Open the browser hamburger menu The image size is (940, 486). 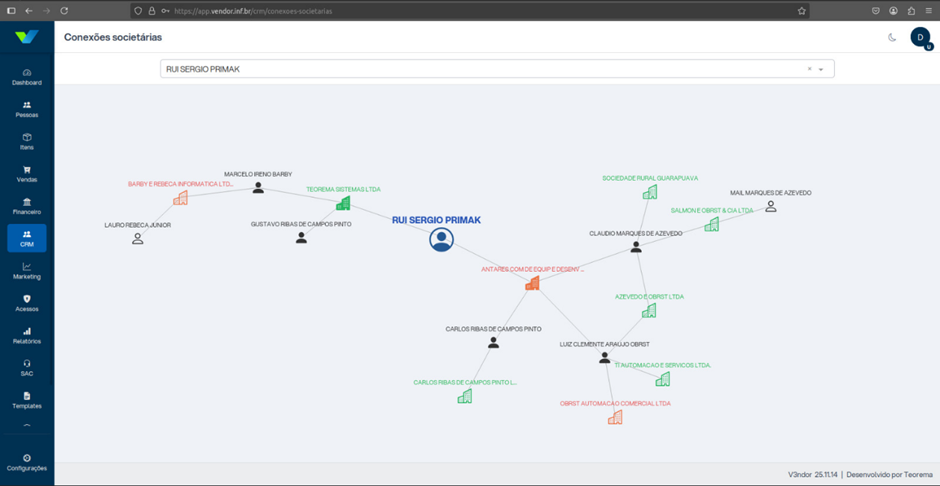tap(929, 11)
